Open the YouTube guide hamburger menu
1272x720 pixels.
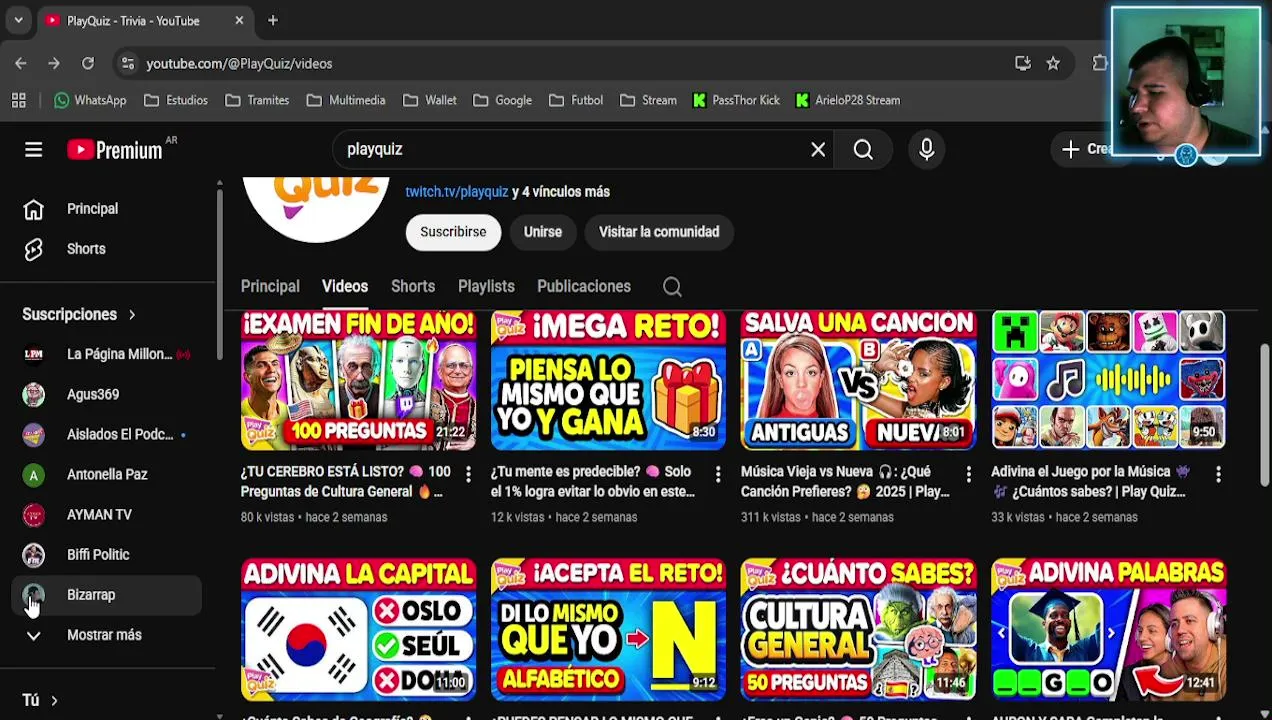click(x=33, y=150)
